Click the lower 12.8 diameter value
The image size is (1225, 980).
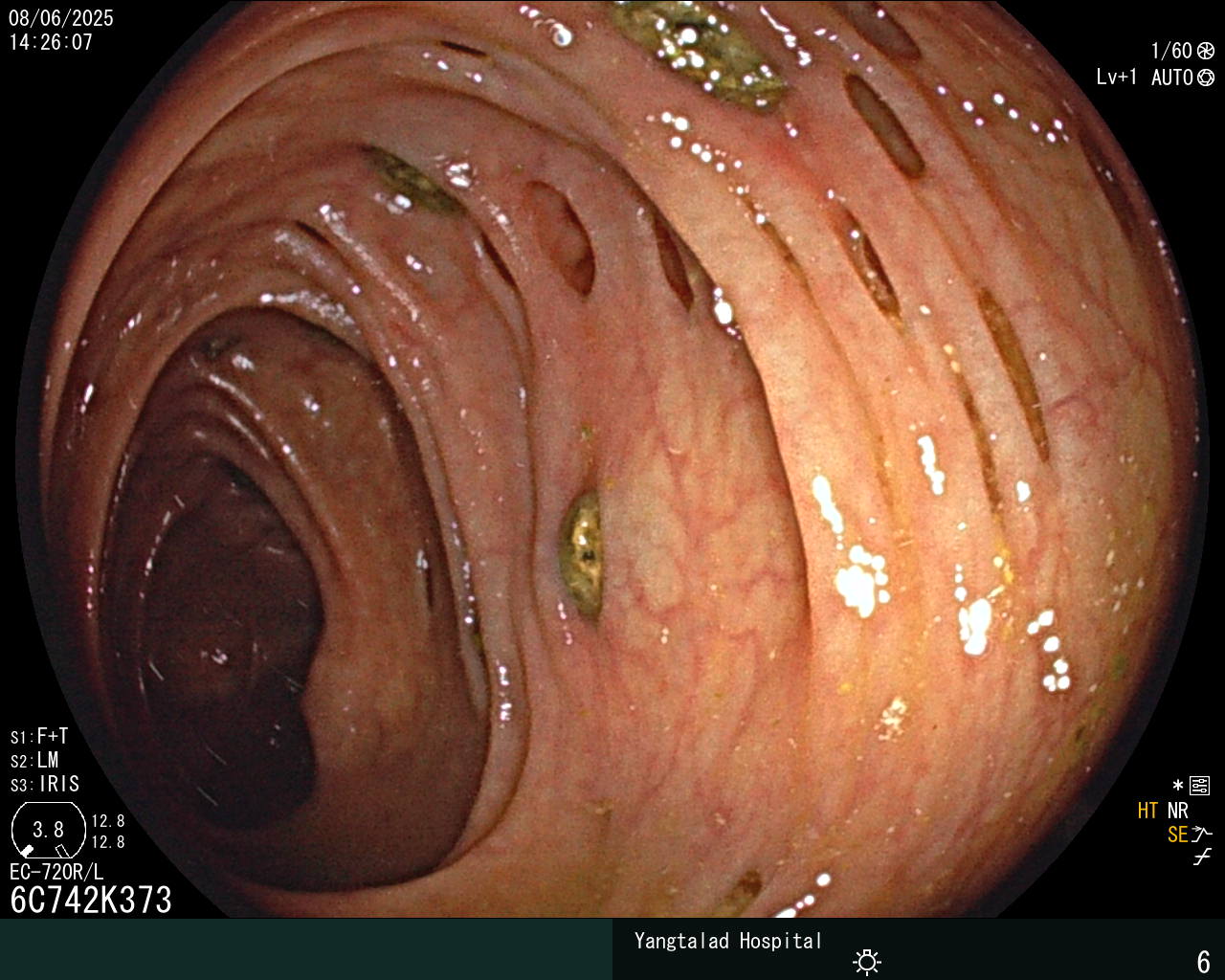[x=108, y=842]
